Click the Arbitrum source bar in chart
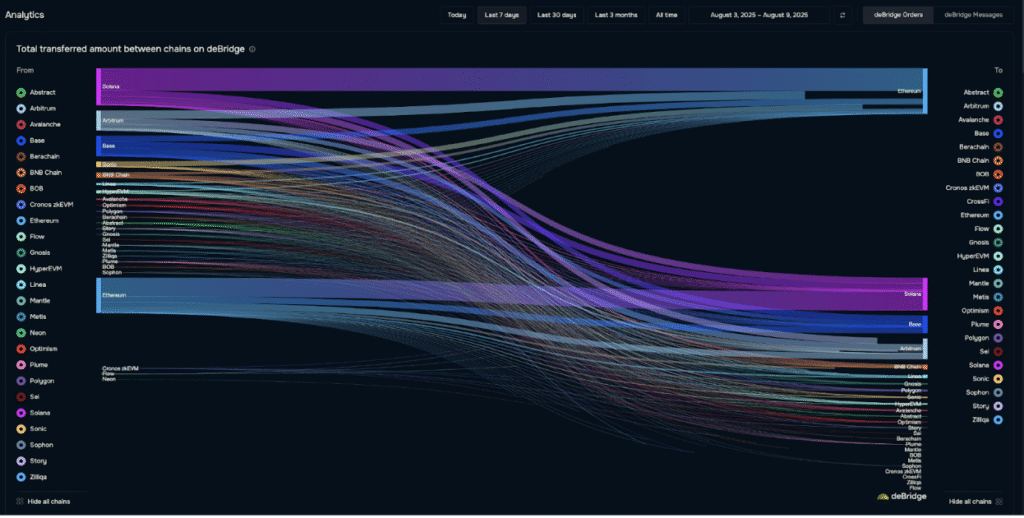 click(x=99, y=120)
